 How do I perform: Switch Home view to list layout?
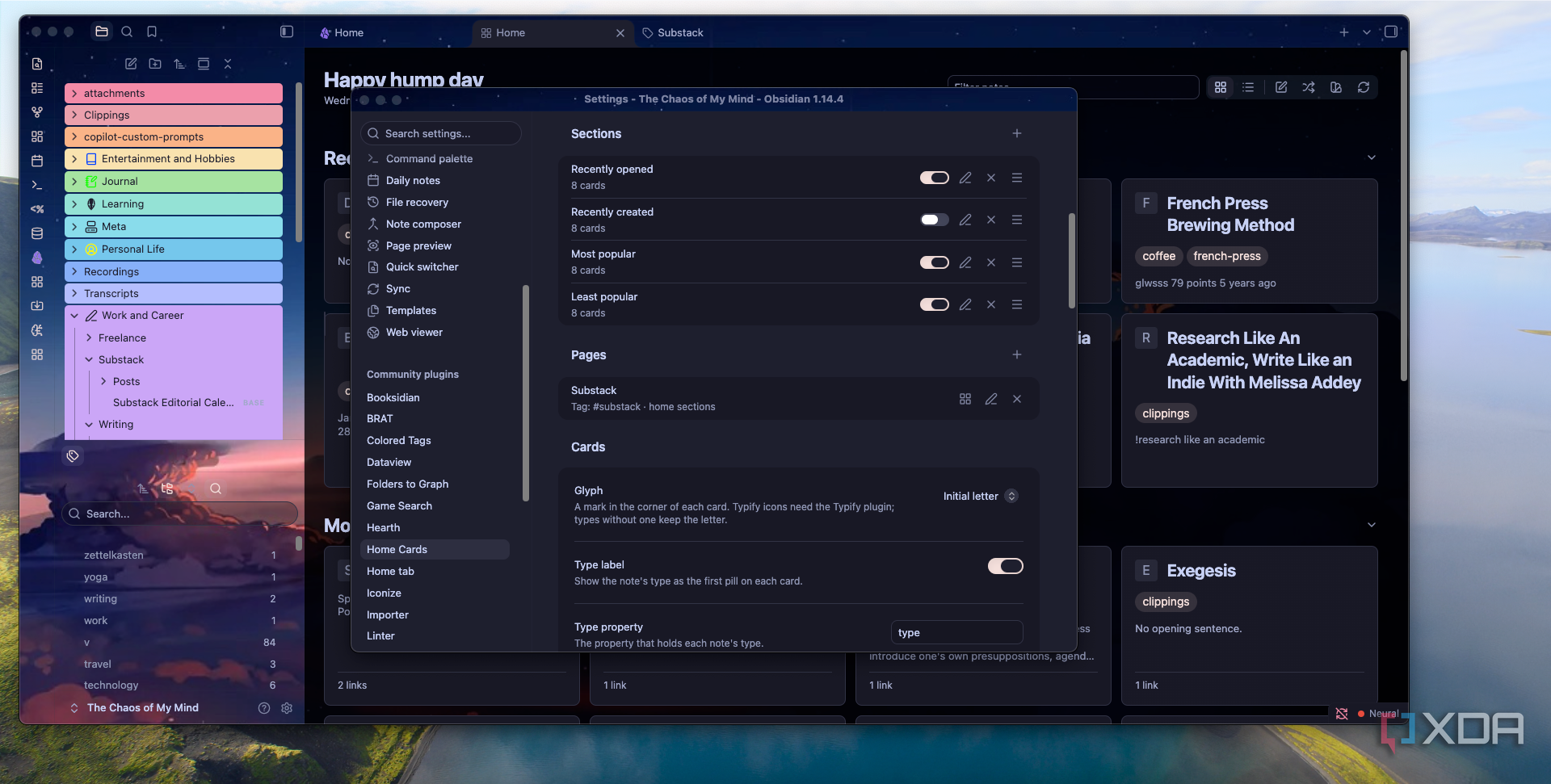point(1248,87)
